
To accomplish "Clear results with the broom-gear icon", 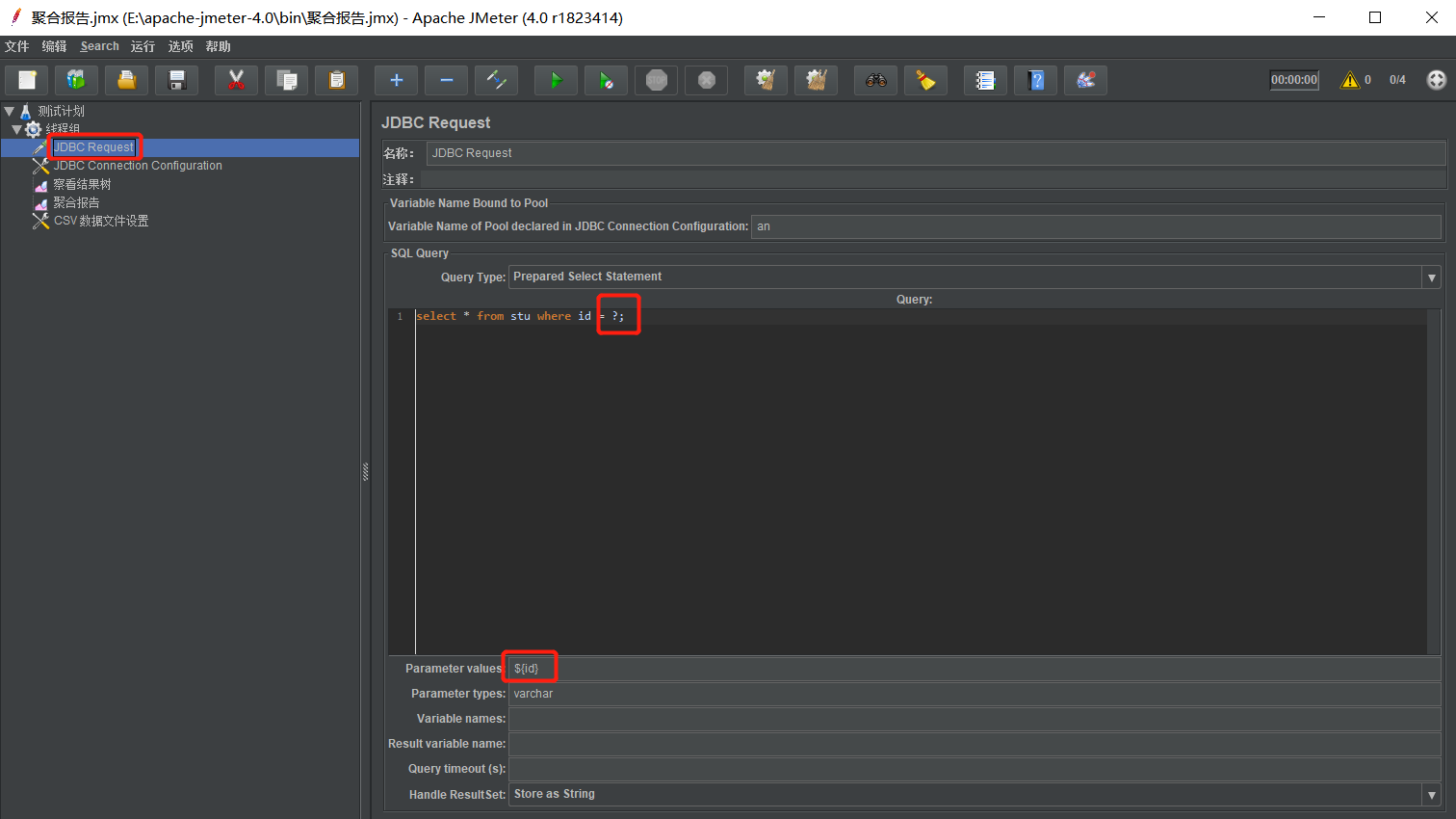I will (766, 80).
